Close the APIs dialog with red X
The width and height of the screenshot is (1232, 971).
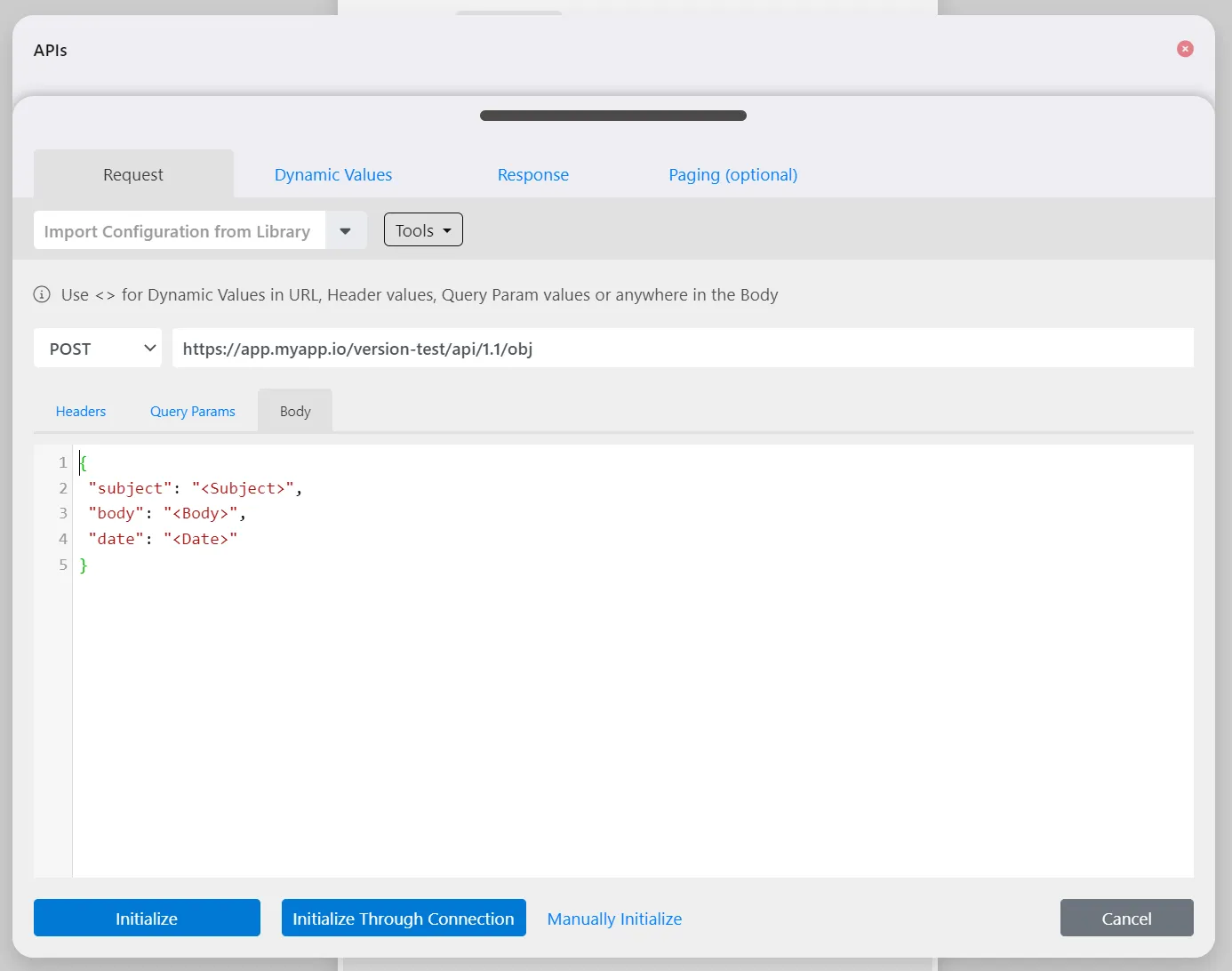1185,49
